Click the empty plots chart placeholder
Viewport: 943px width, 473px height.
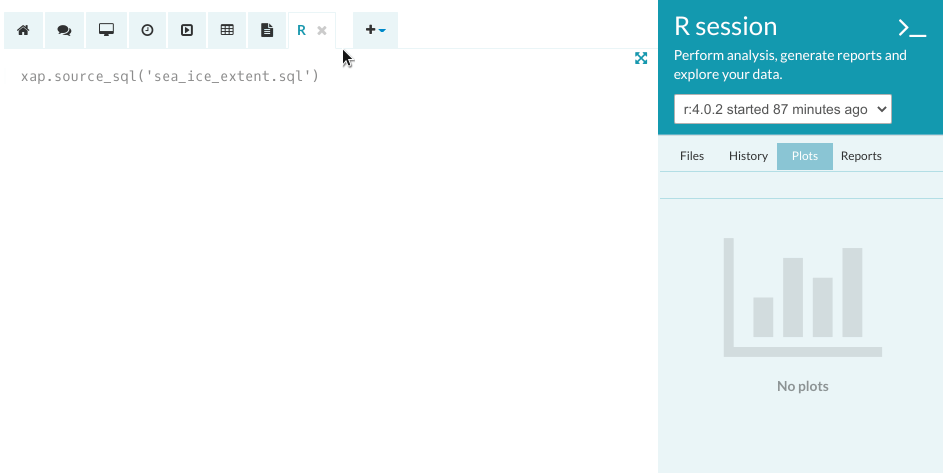point(802,297)
